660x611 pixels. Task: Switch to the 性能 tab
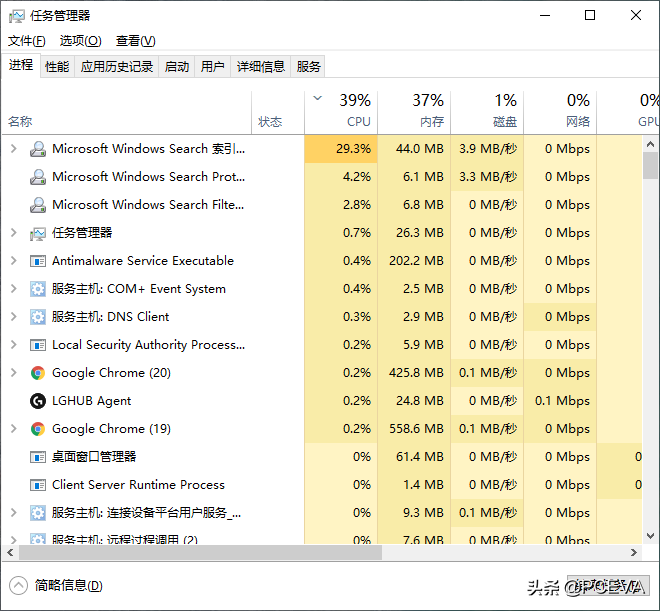coord(57,66)
